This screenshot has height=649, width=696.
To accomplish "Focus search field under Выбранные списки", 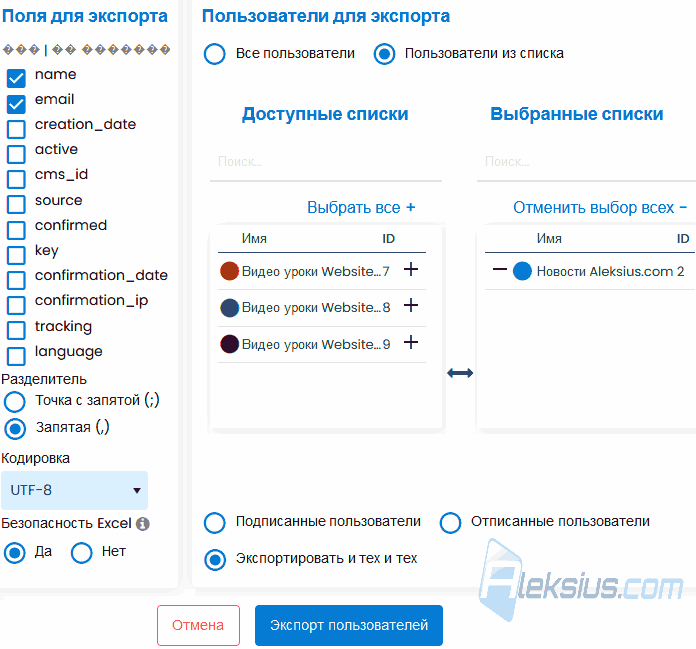I will click(x=586, y=162).
